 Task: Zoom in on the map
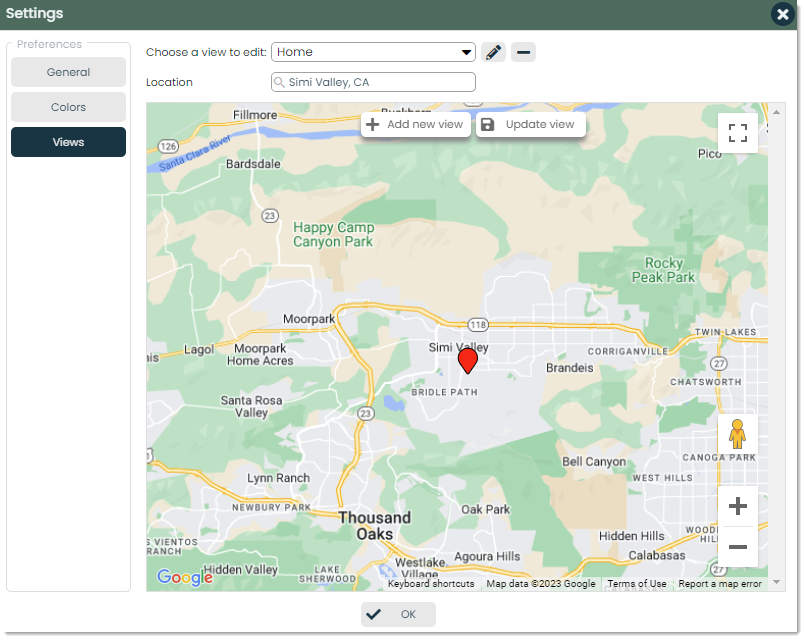pos(738,506)
